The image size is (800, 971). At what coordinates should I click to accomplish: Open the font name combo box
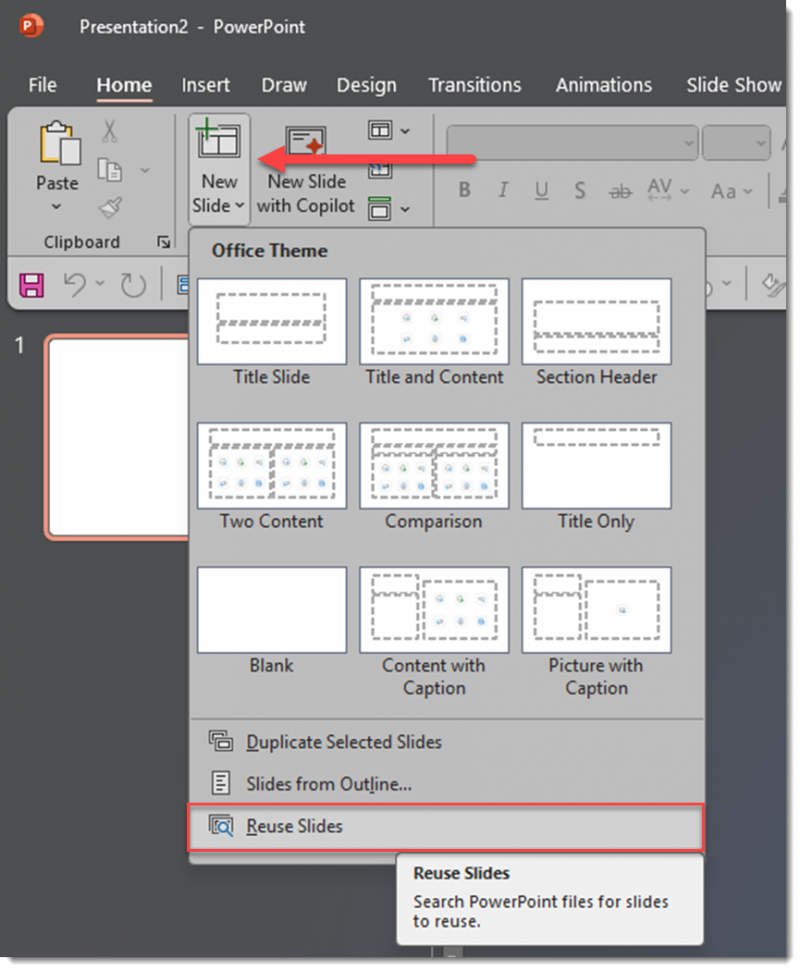[570, 142]
